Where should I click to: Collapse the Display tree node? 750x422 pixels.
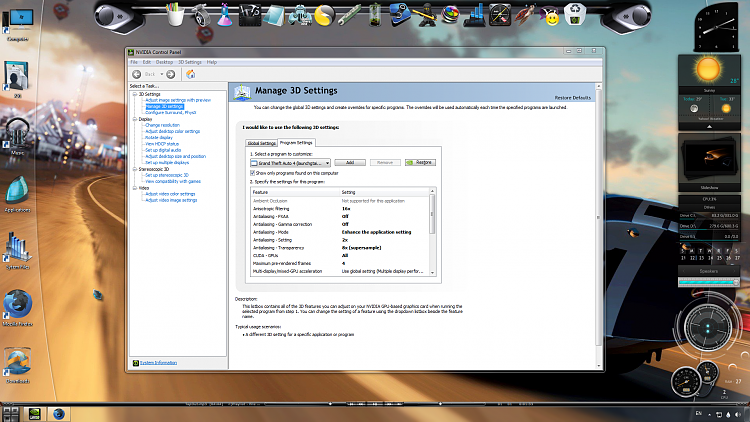click(x=134, y=119)
